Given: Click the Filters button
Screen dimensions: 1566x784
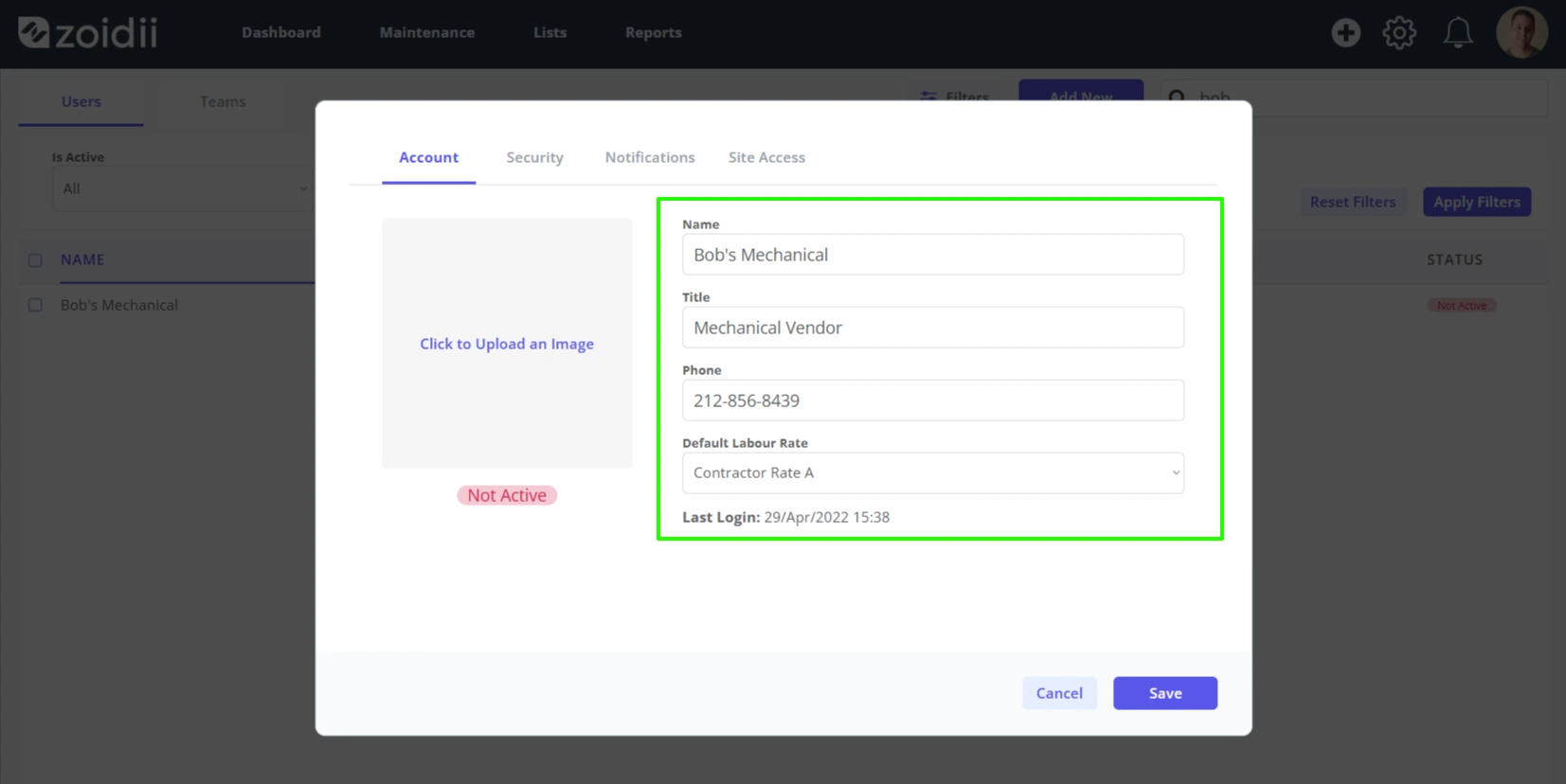Looking at the screenshot, I should point(955,97).
